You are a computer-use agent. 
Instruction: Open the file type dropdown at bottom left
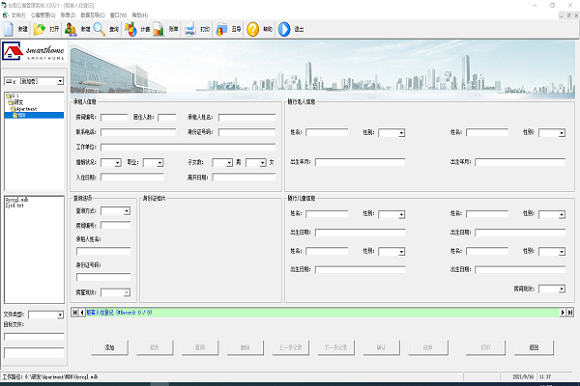tap(60, 315)
